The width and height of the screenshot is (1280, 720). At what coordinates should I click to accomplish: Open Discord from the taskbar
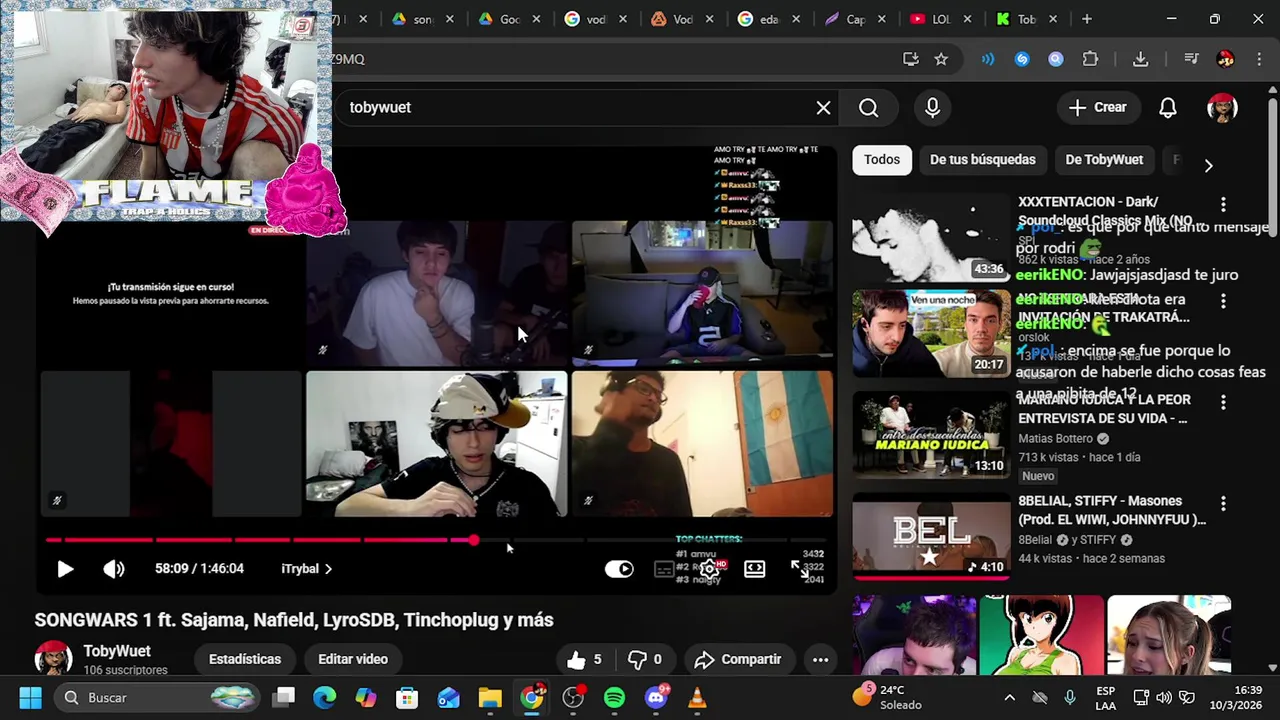pyautogui.click(x=656, y=698)
